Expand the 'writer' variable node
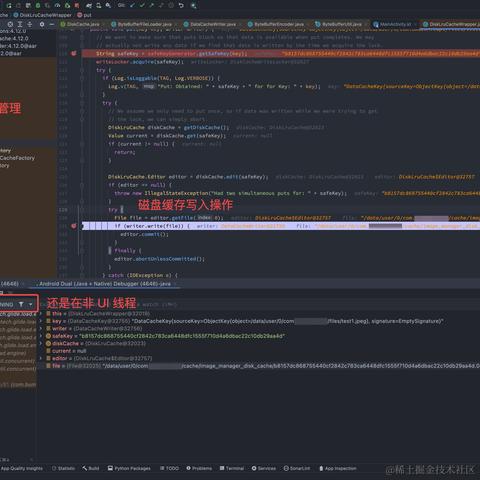Viewport: 480px width, 480px height. click(41, 329)
